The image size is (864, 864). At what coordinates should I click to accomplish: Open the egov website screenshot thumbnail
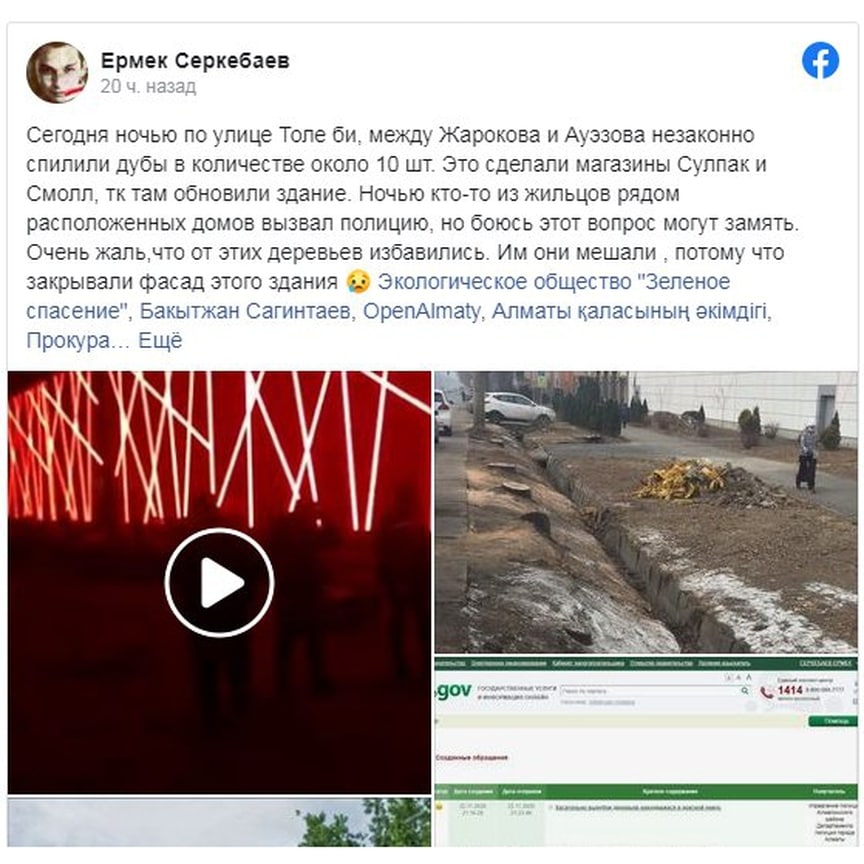[x=646, y=752]
